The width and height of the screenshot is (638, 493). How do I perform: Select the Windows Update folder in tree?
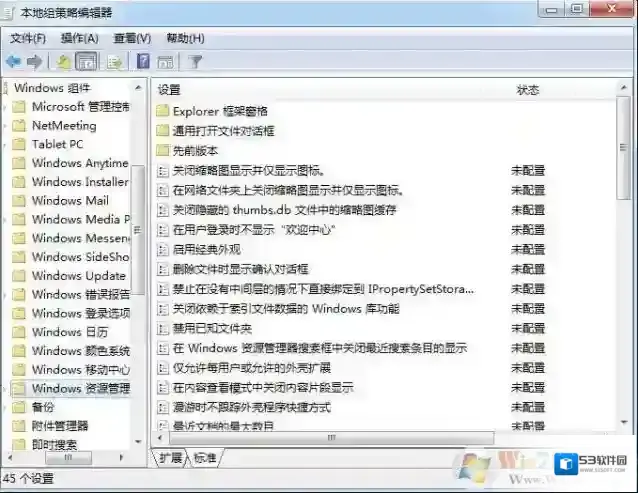point(78,275)
